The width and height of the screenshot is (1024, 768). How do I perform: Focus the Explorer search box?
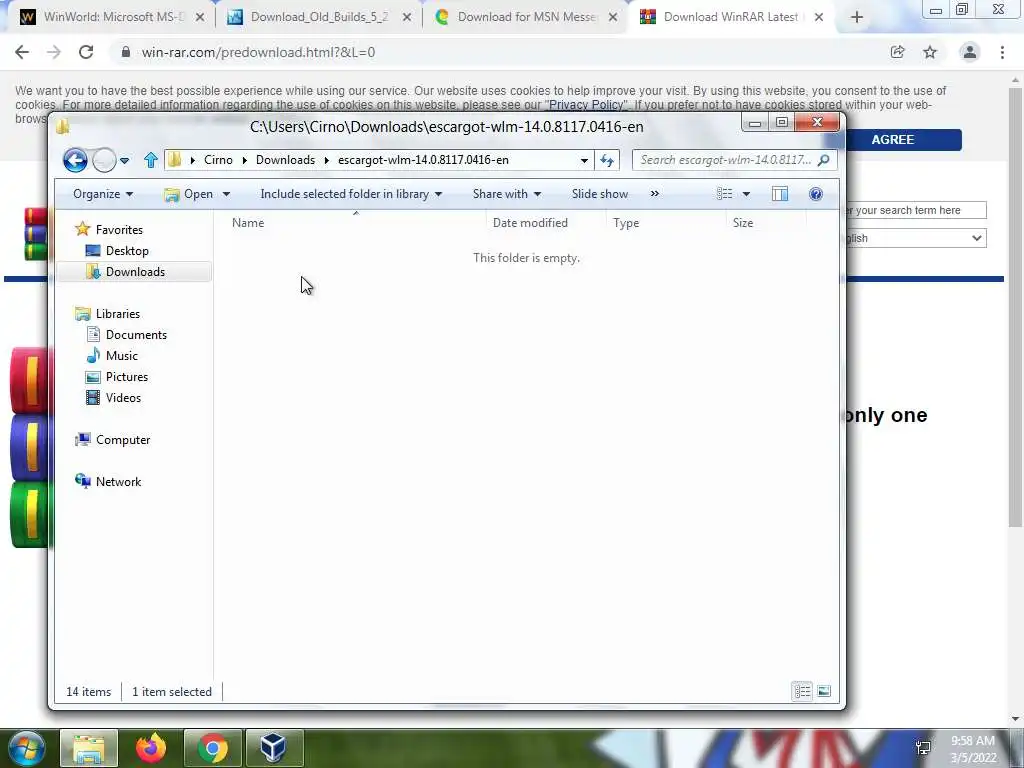click(x=734, y=160)
